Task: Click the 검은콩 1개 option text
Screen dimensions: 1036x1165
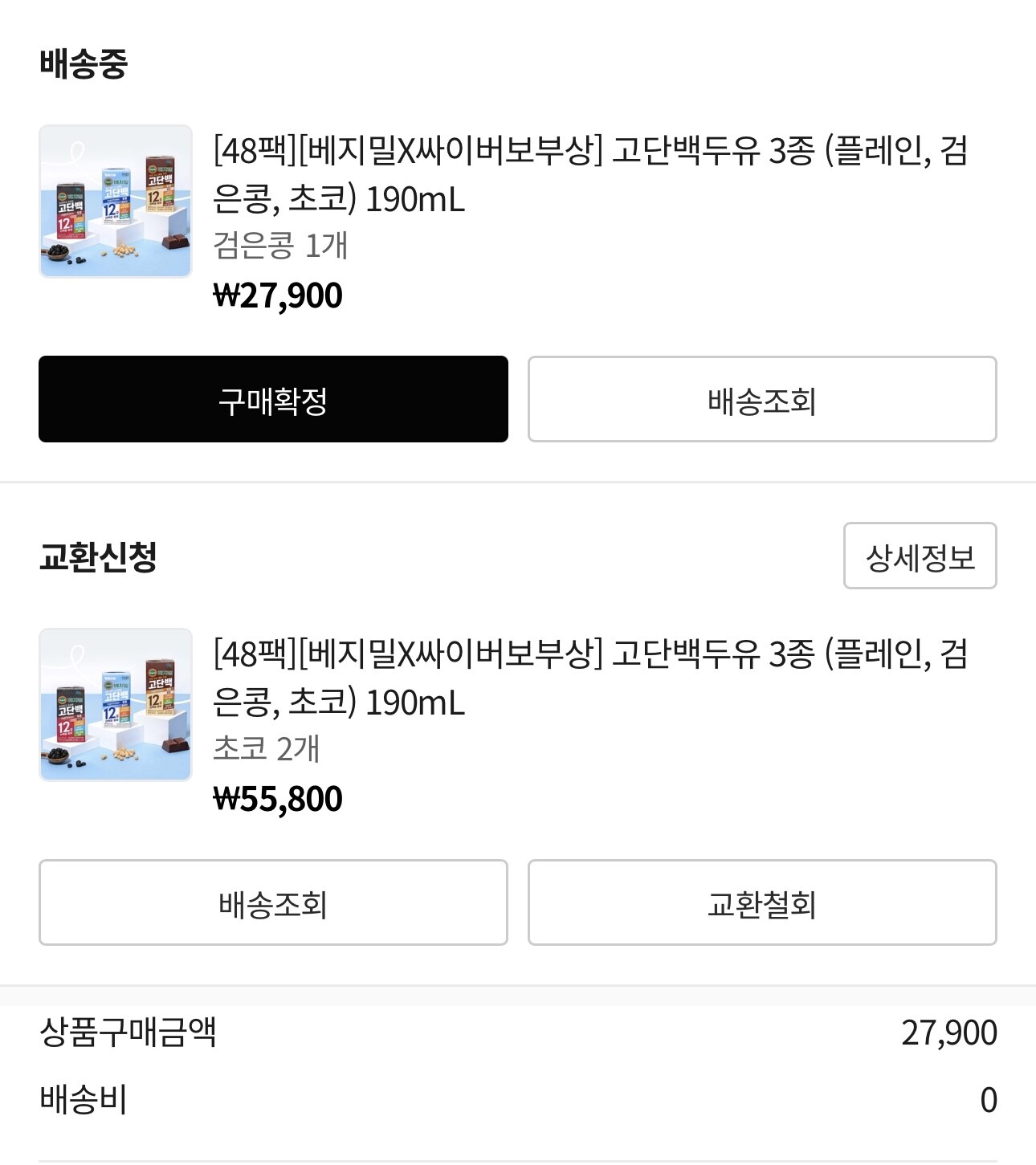Action: 280,246
